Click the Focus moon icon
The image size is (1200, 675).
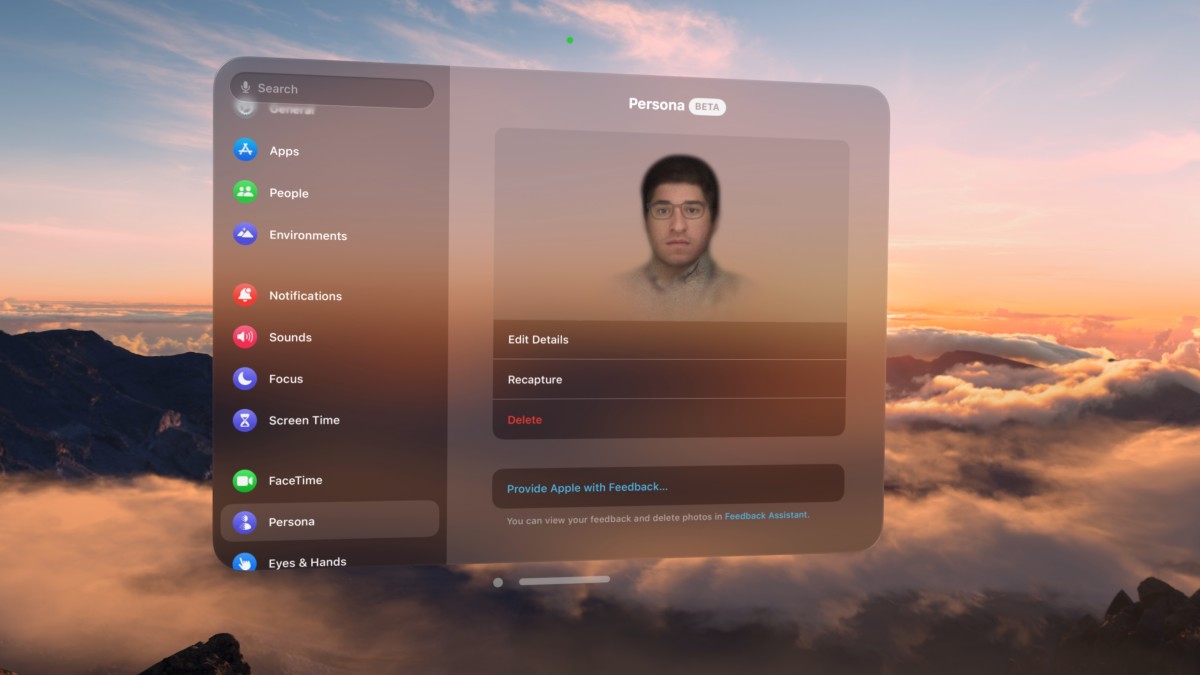pyautogui.click(x=245, y=379)
